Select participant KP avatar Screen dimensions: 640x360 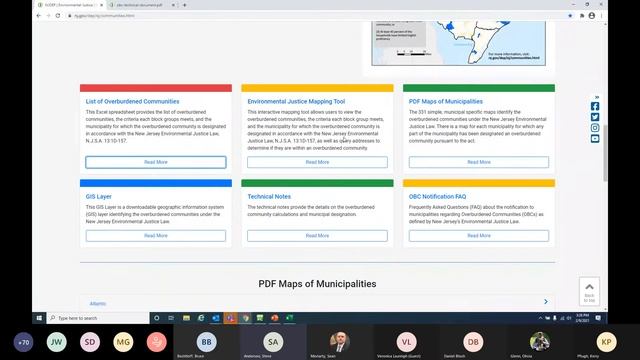point(607,342)
